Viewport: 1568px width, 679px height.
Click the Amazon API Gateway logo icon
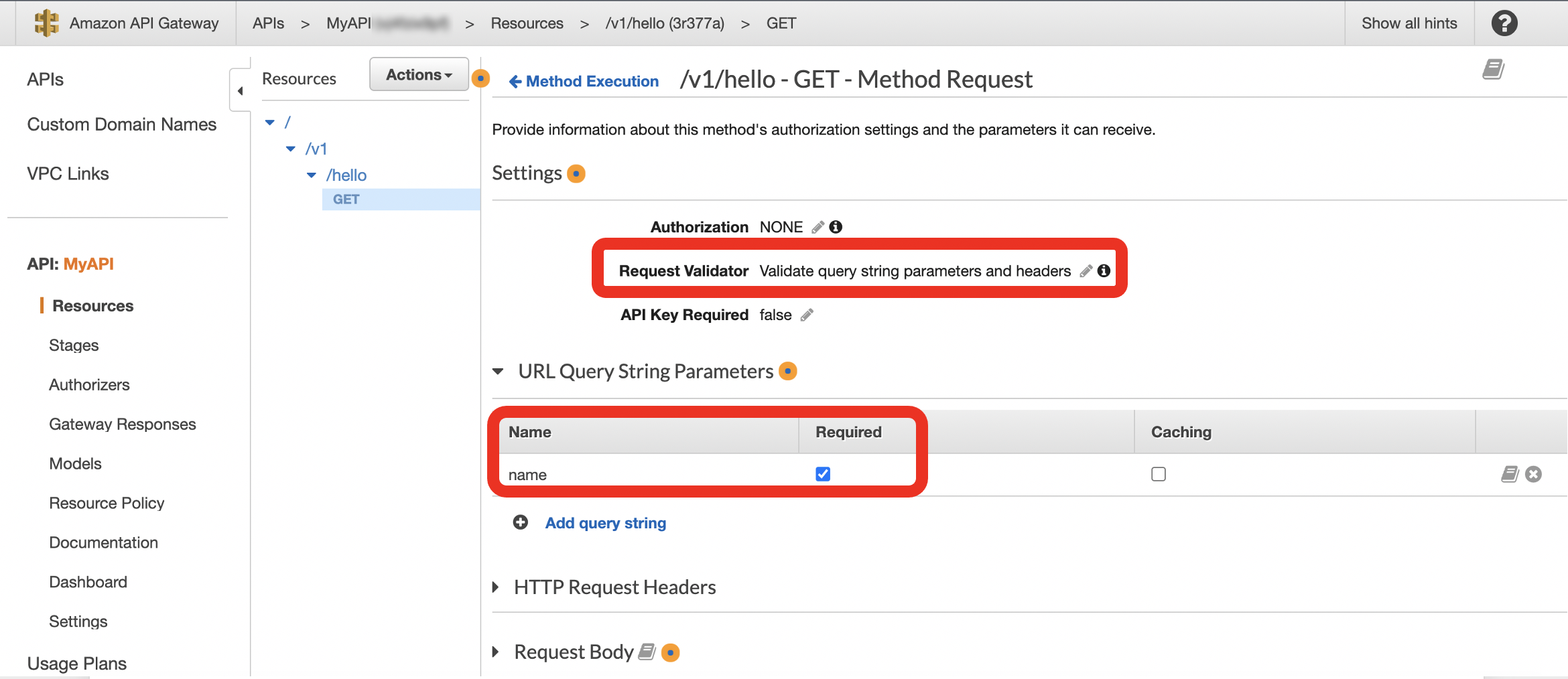[x=46, y=23]
